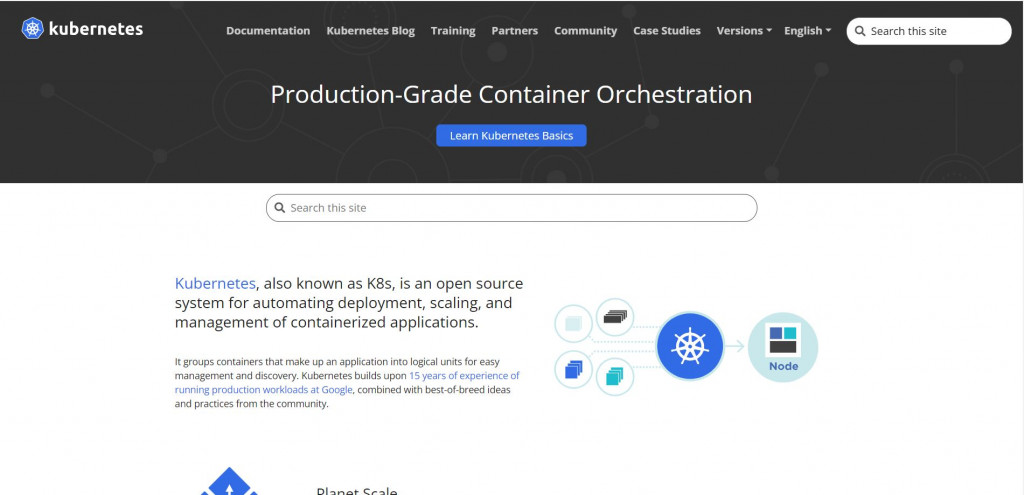Click the blue Kubernetes helm circle in diagram
The width and height of the screenshot is (1024, 495).
pyautogui.click(x=690, y=346)
